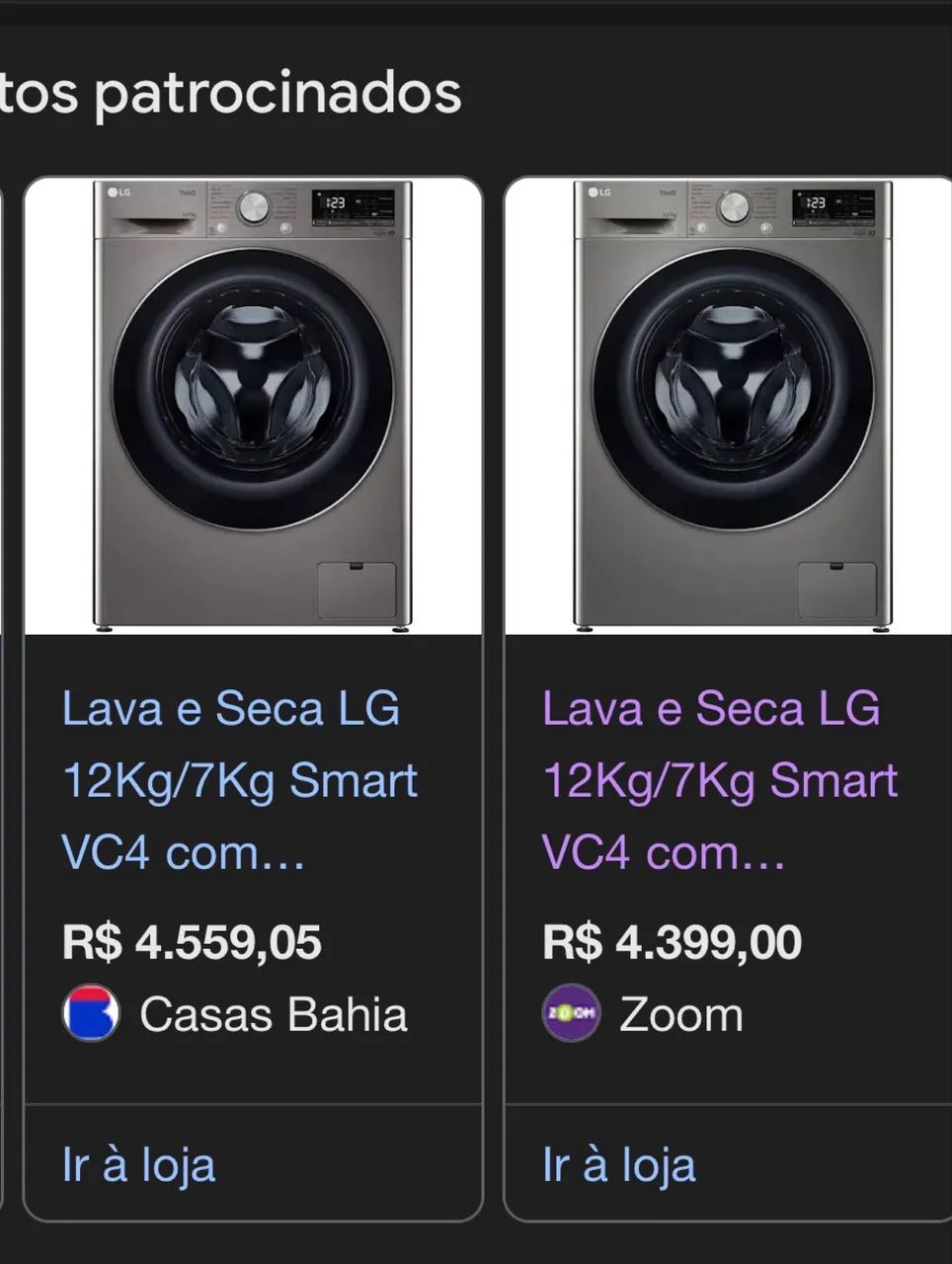Click the digital display panel on the right washer
Image resolution: width=952 pixels, height=1264 pixels.
click(833, 205)
